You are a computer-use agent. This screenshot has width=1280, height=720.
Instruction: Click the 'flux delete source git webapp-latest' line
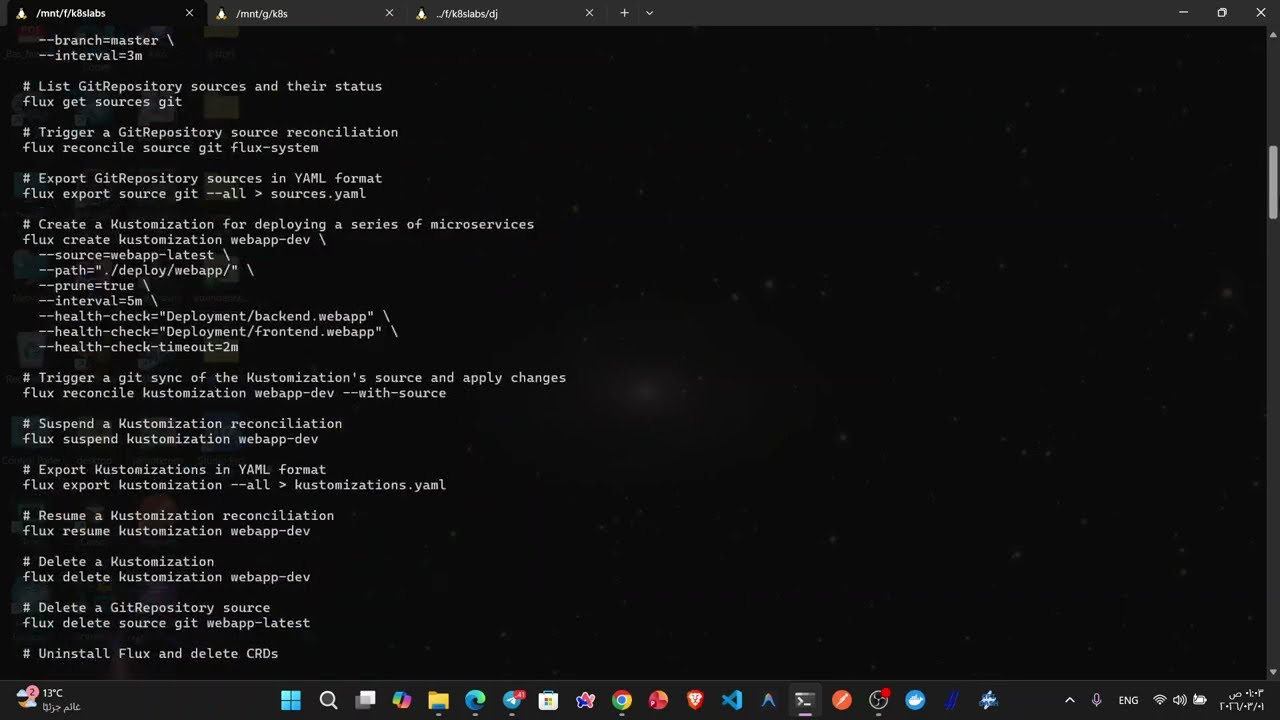click(167, 623)
